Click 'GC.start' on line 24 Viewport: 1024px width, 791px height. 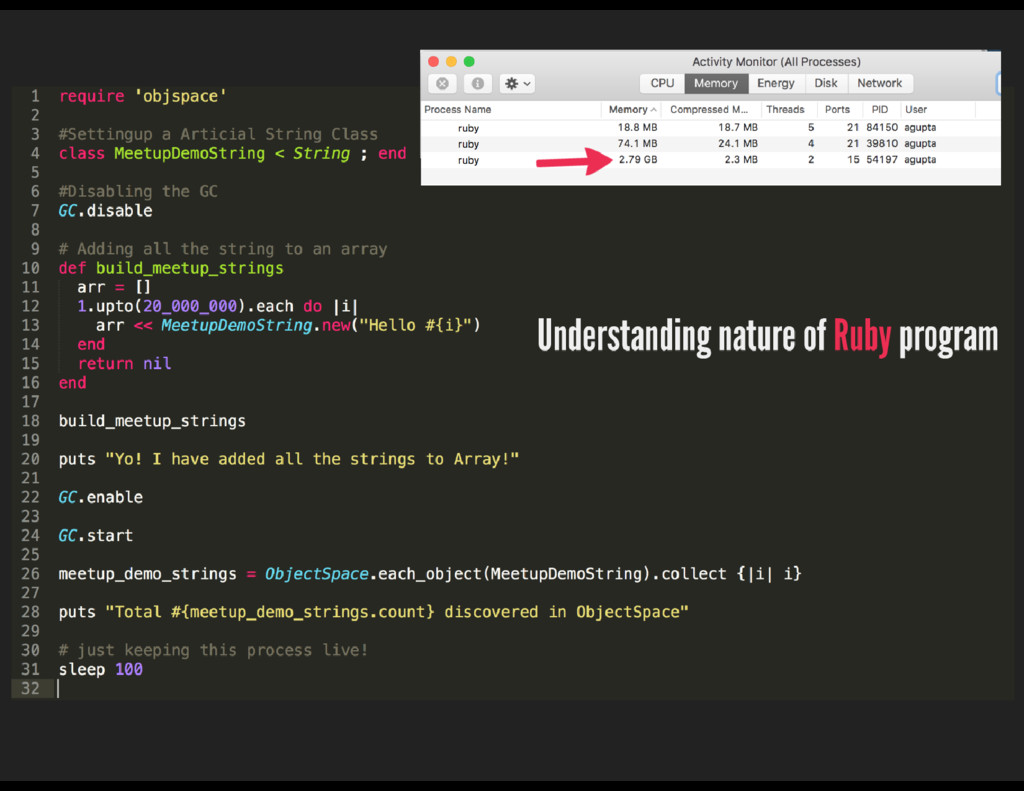95,536
